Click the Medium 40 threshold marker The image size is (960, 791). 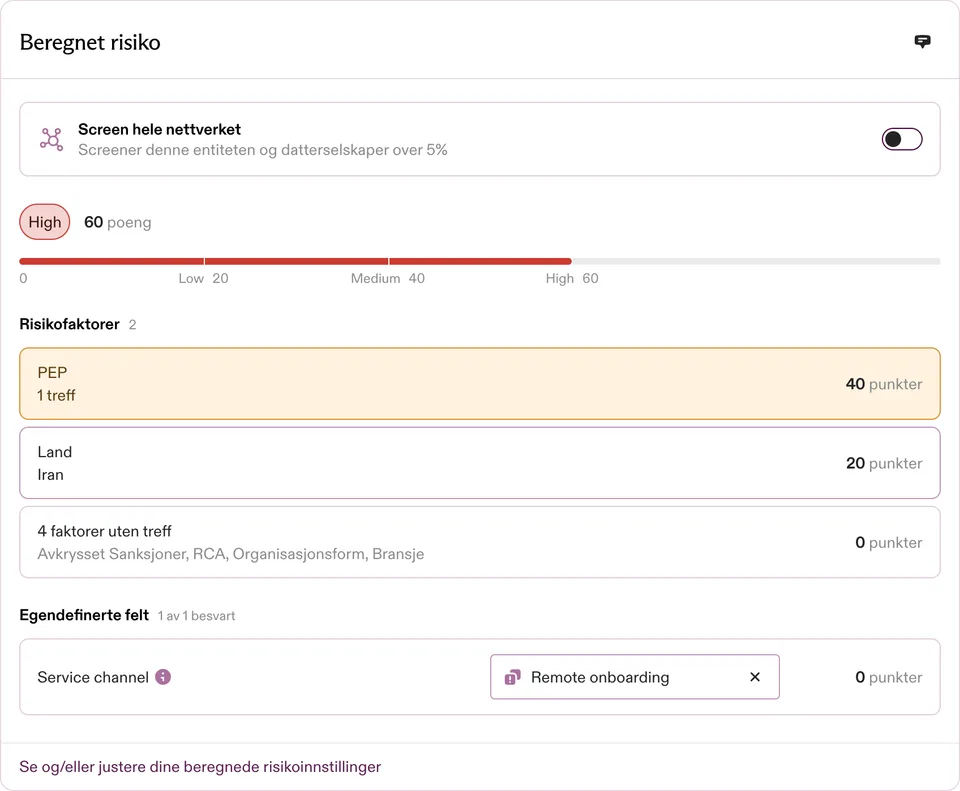coord(388,279)
